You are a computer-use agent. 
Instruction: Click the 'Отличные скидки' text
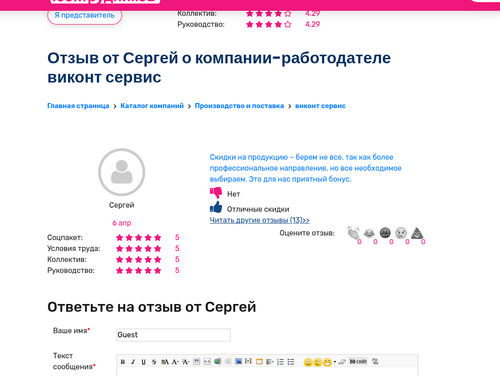[258, 209]
